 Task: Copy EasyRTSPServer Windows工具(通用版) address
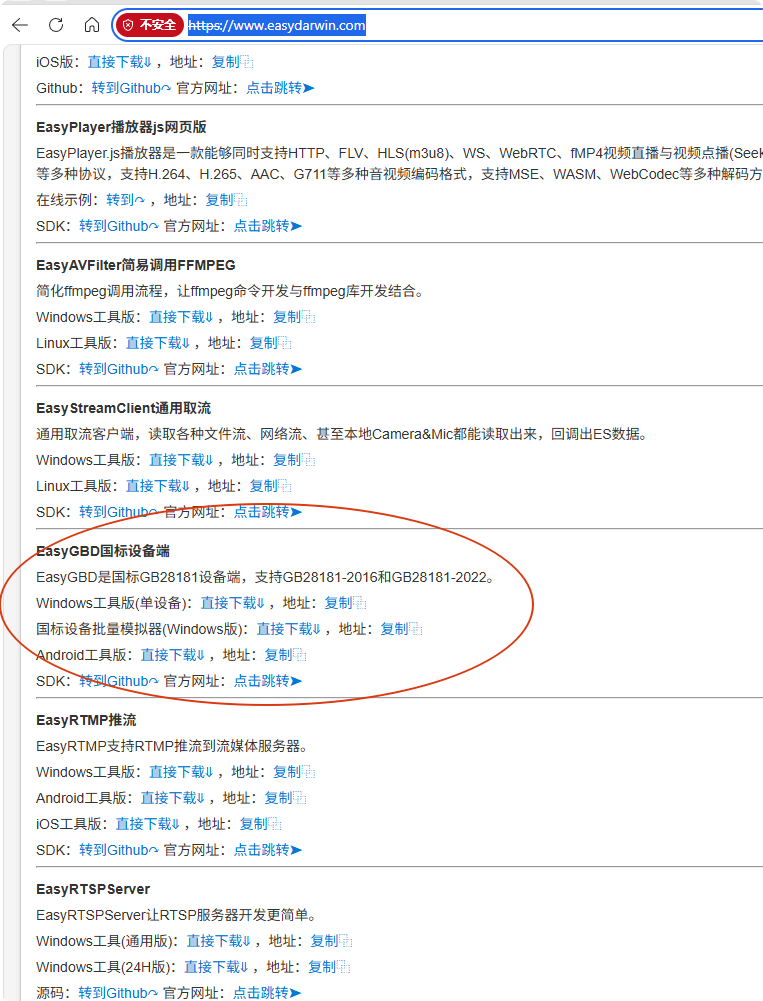(x=331, y=941)
